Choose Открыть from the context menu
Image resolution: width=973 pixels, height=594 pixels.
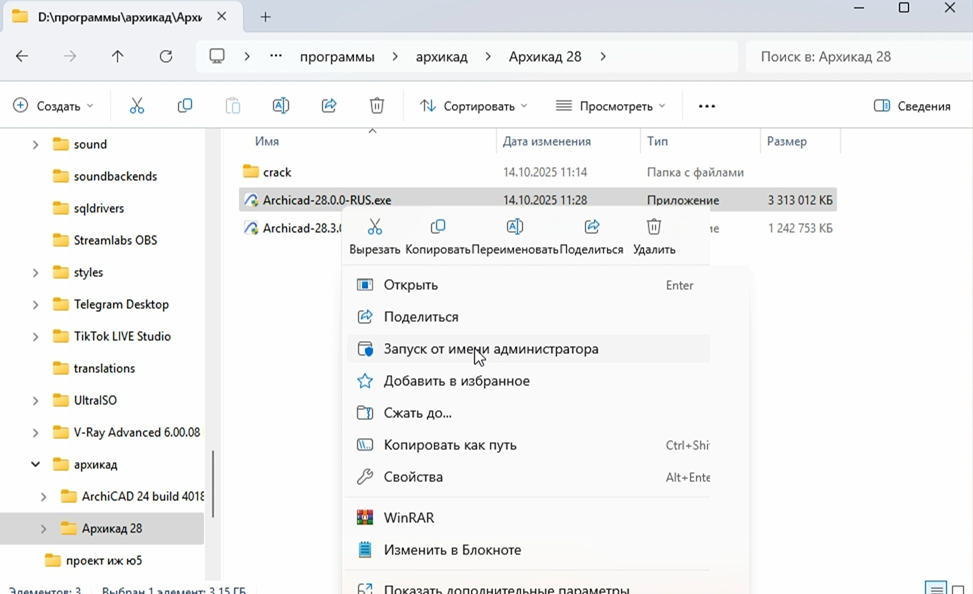click(528, 285)
